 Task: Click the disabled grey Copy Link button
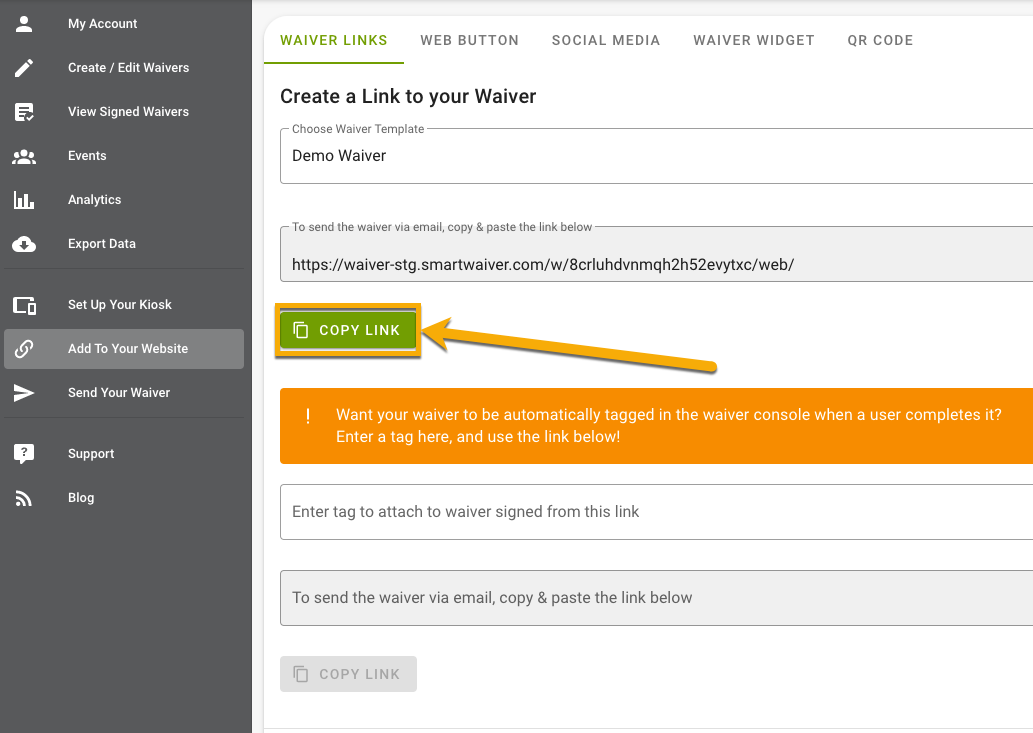click(x=348, y=674)
